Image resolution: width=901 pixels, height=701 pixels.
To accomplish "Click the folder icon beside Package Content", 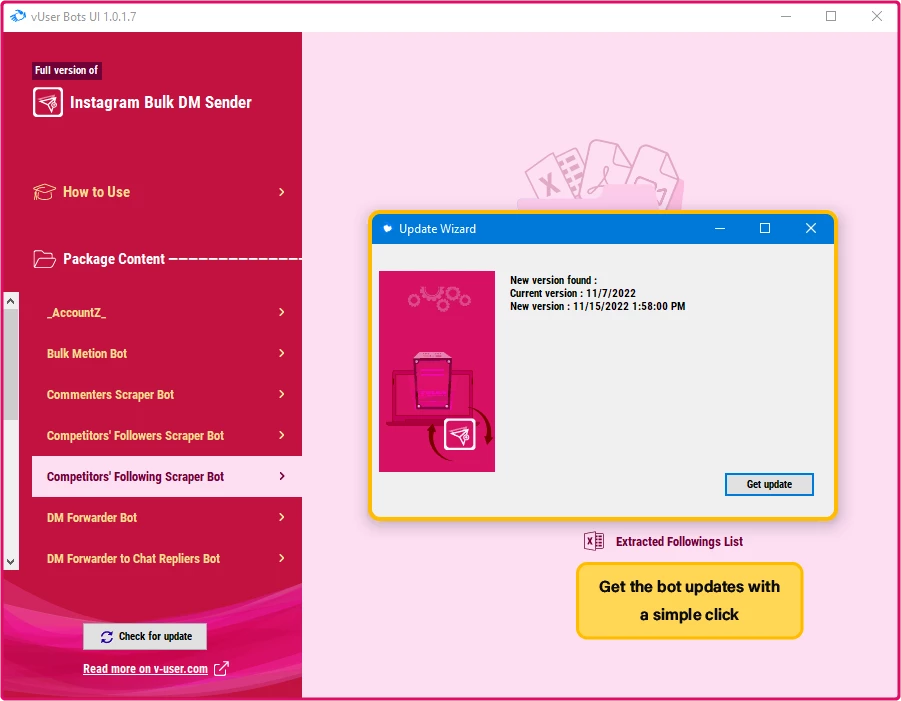I will point(44,259).
